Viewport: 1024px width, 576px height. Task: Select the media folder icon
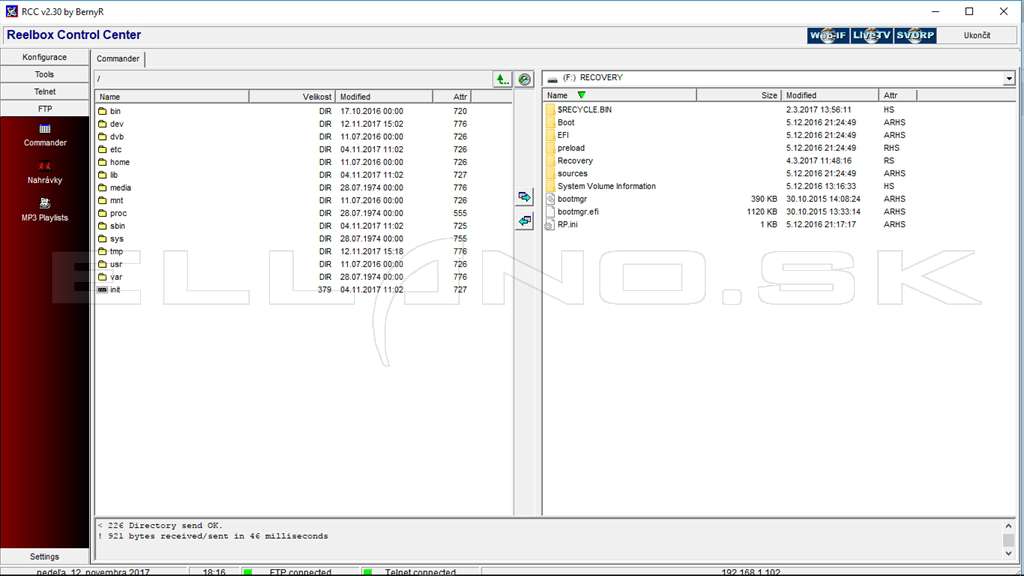(x=103, y=187)
